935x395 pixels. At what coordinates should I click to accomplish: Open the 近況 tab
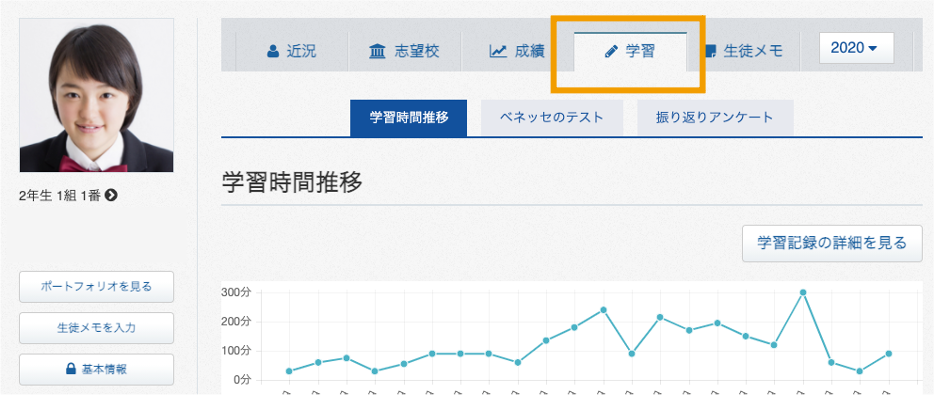pos(292,51)
